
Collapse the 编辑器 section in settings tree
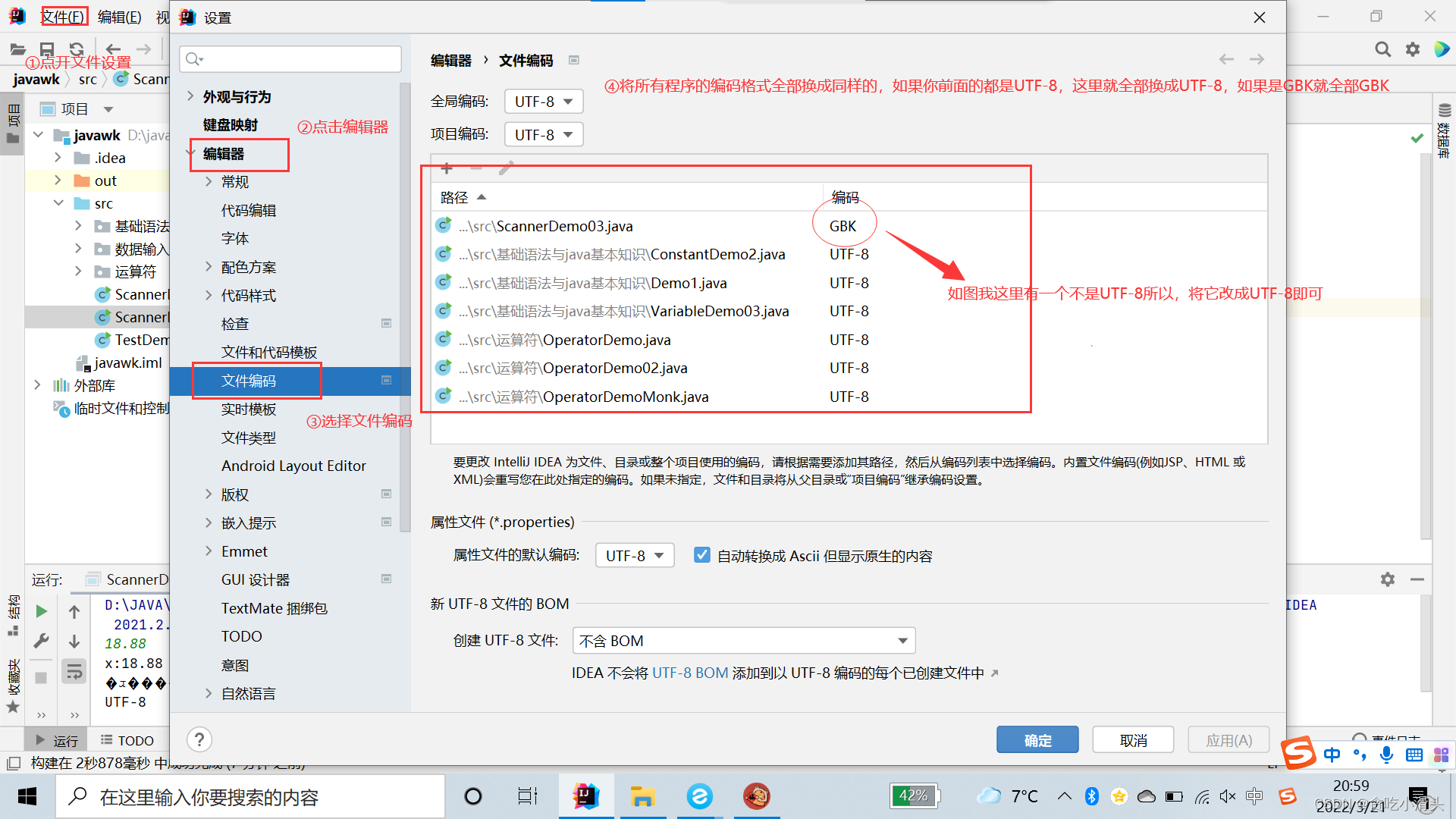pos(191,152)
